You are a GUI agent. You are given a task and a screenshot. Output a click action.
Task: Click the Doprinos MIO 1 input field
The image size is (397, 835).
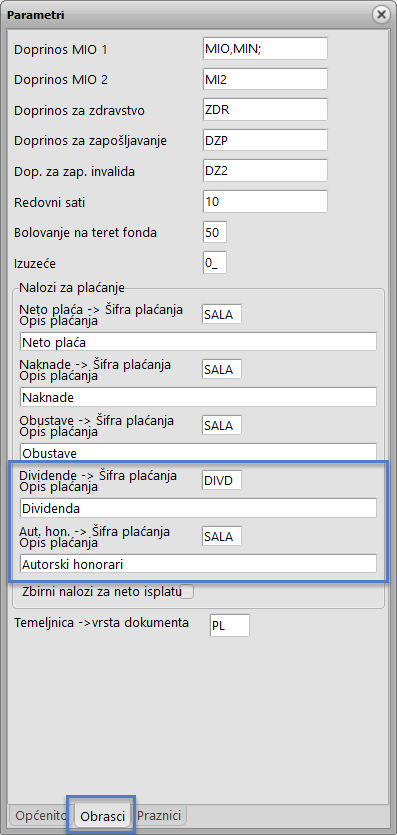[x=265, y=48]
